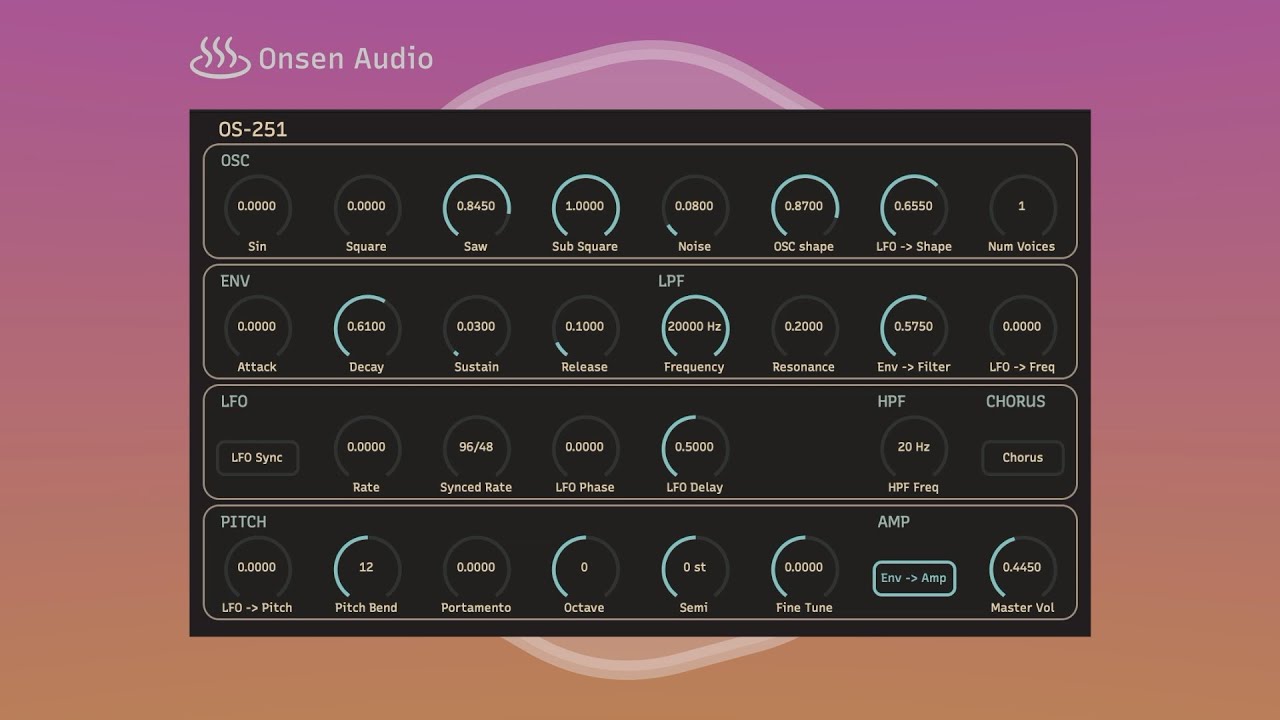
Task: Click the LPF section heading
Action: coord(671,281)
